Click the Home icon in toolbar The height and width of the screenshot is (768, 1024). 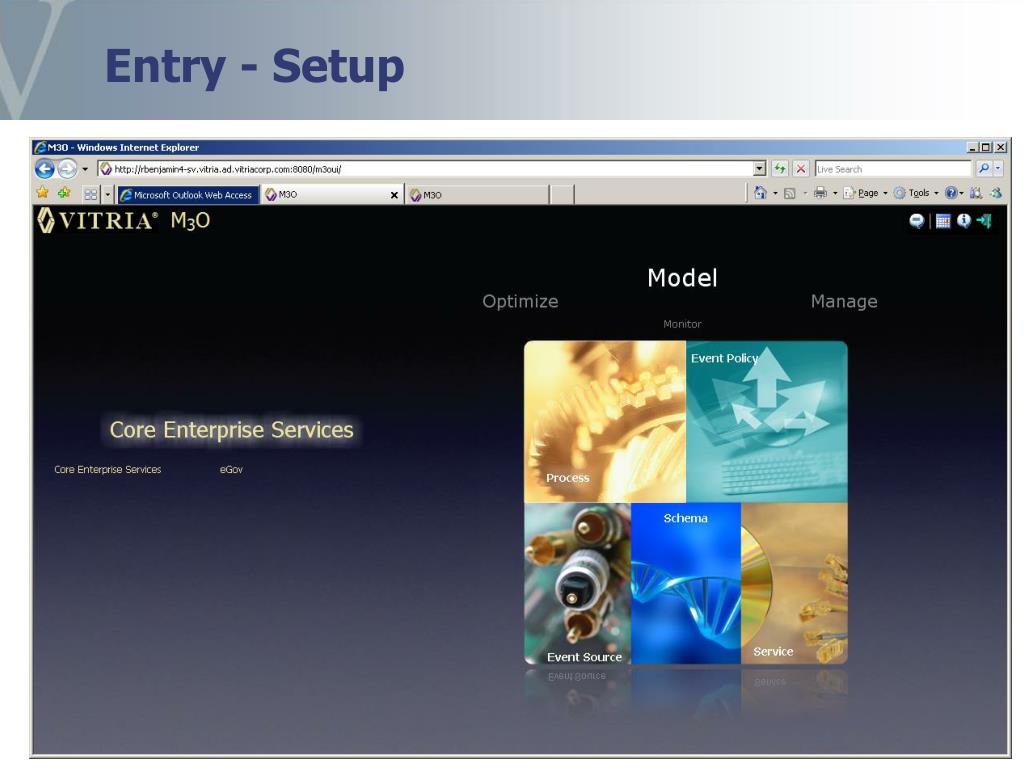coord(760,193)
